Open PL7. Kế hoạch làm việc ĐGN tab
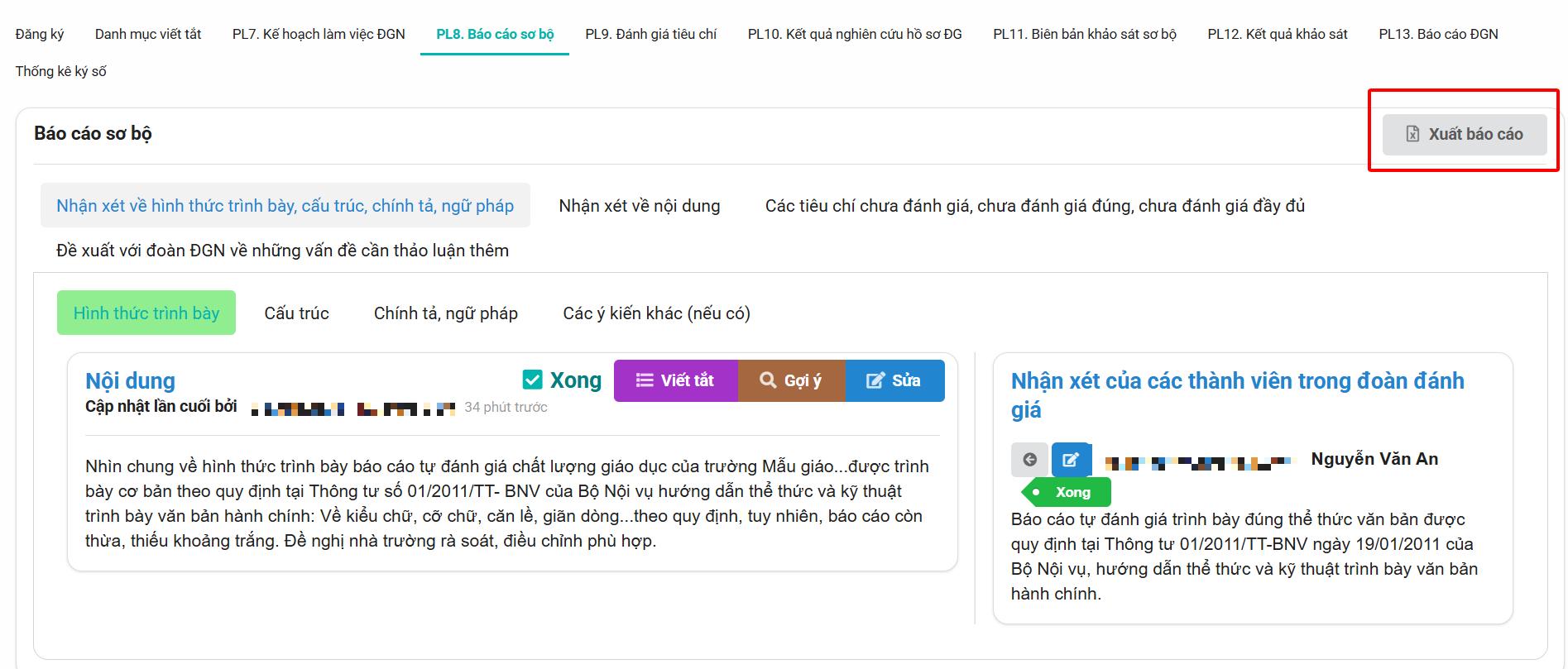The height and width of the screenshot is (669, 1568). [x=319, y=34]
